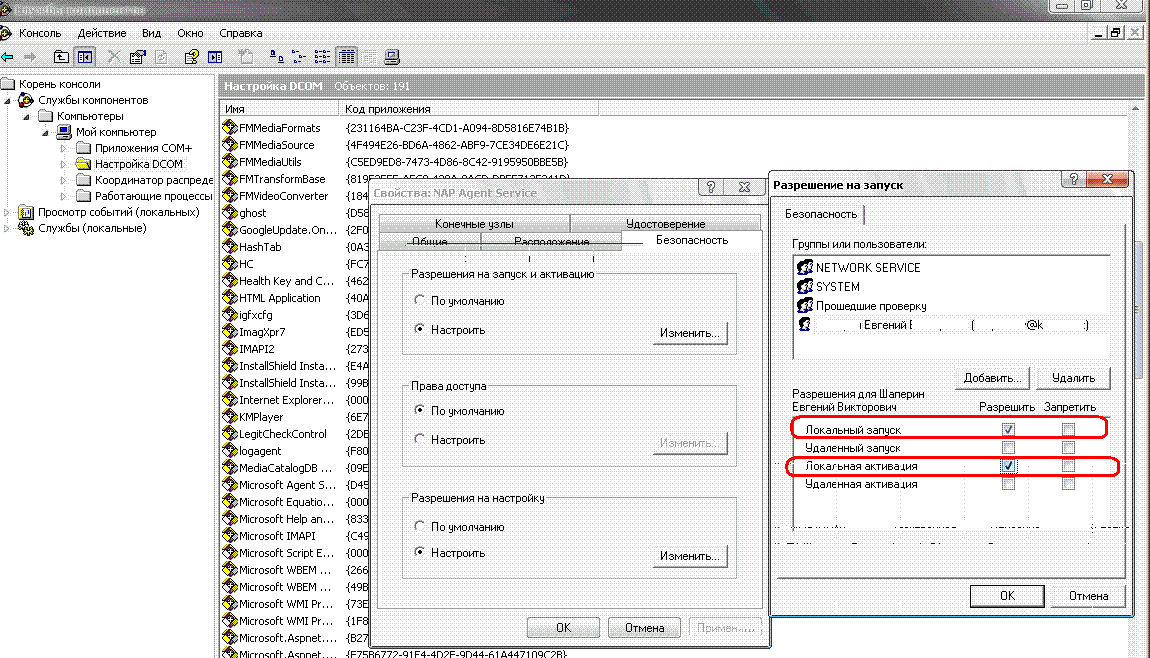Click the Back arrow in the toolbar
The image size is (1150, 658).
(x=8, y=57)
